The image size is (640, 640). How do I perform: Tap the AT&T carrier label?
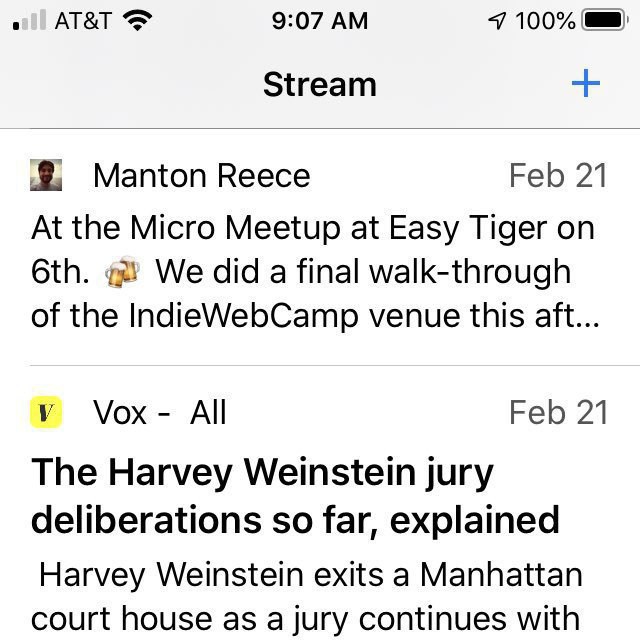(x=82, y=20)
